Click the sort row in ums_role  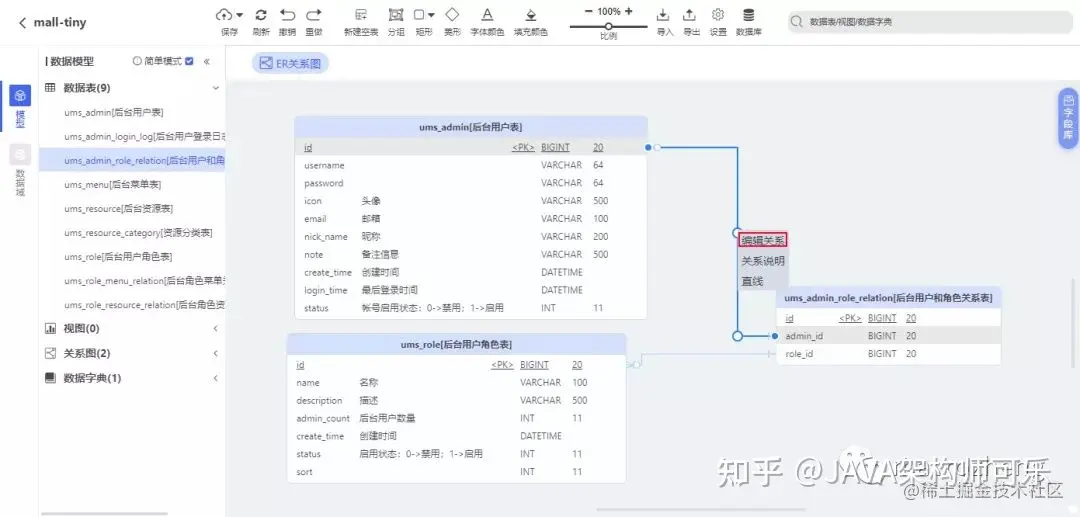pos(456,472)
